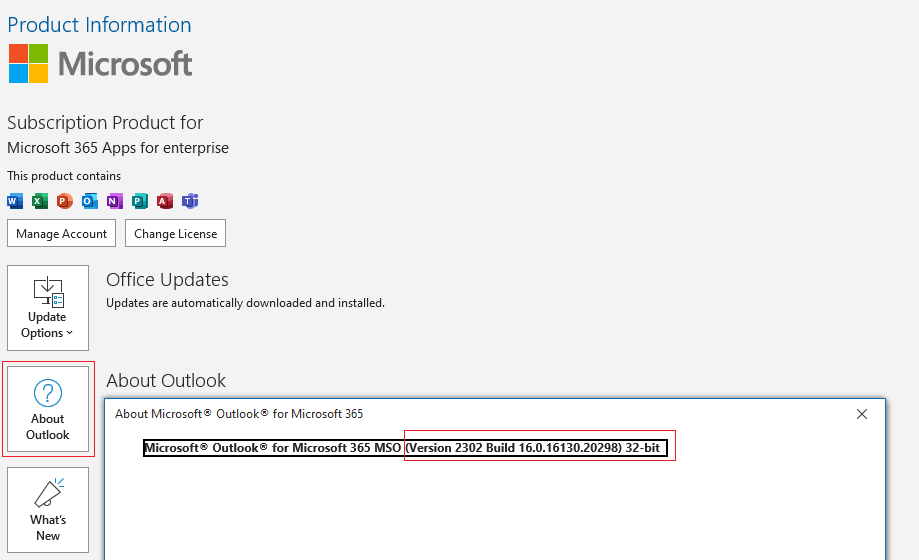
Task: Click the Outlook icon in product list
Action: 90,201
